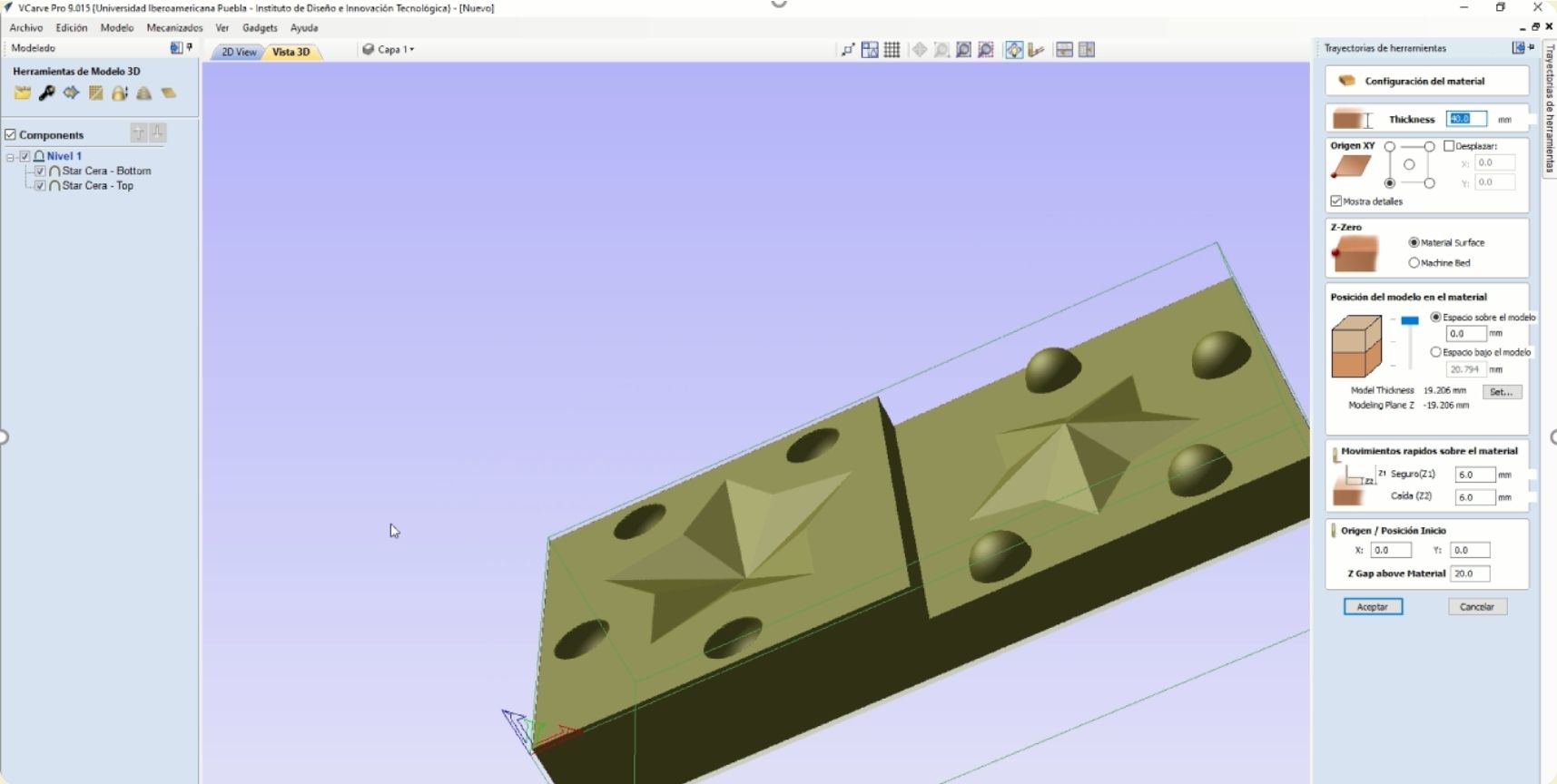The width and height of the screenshot is (1557, 784).
Task: Open the Ayuda menu
Action: 304,27
